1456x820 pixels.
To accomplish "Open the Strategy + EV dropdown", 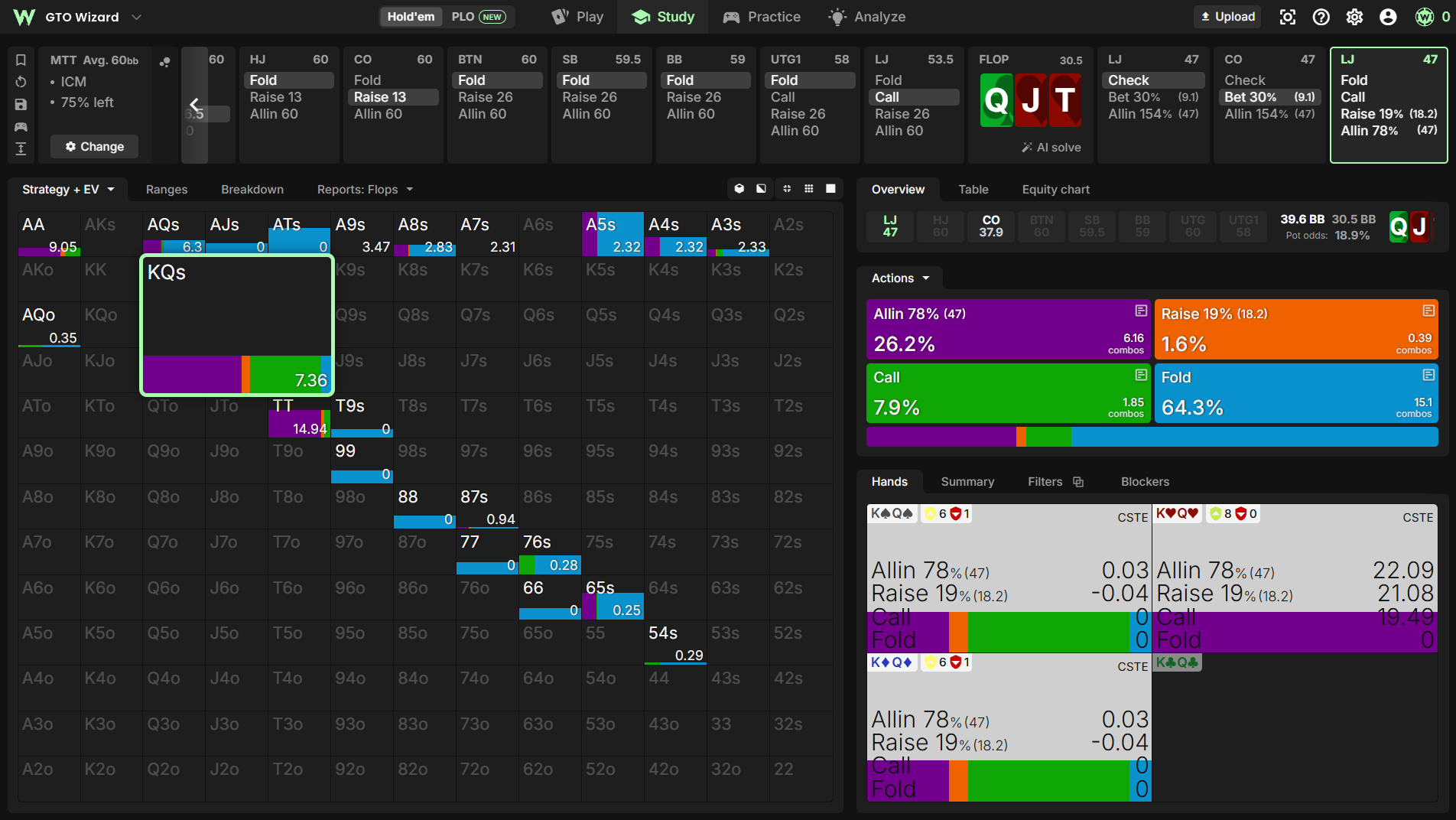I will [x=68, y=190].
